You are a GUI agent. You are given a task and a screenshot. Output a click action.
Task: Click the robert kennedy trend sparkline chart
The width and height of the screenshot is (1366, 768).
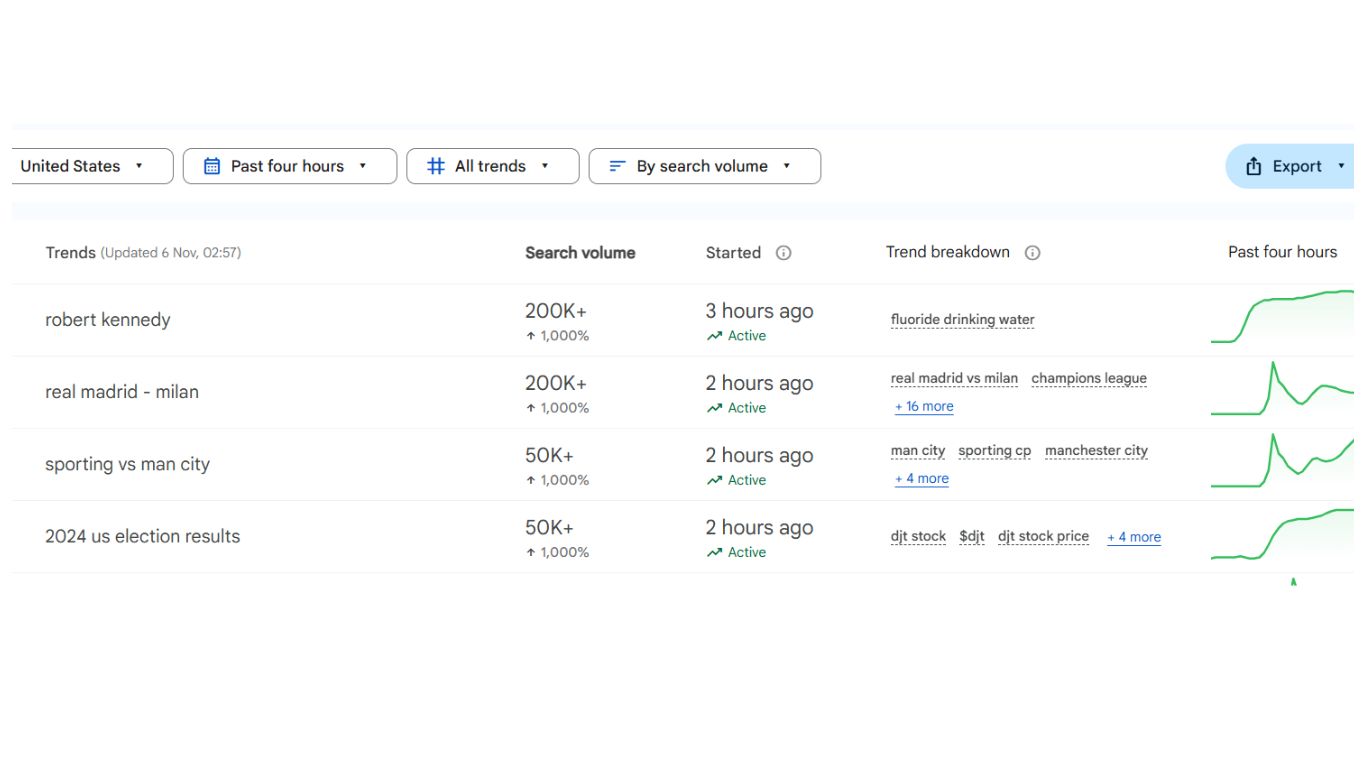pyautogui.click(x=1282, y=317)
